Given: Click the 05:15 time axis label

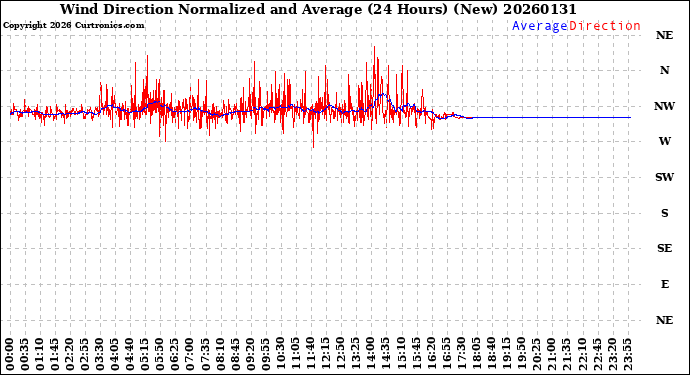Looking at the screenshot, I should [x=145, y=355].
